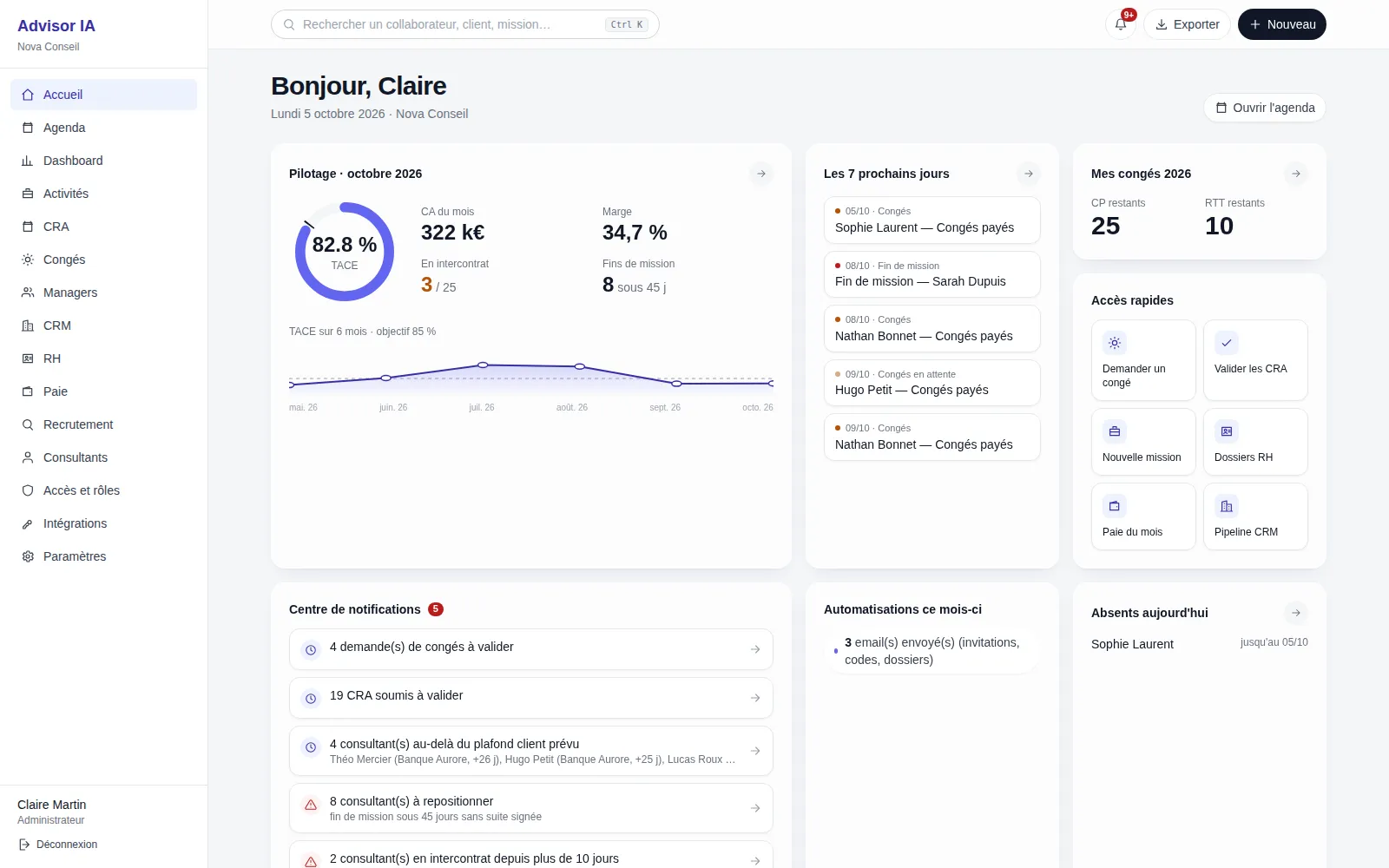Open the Sophie Laurent congés payés 05/10 event

932,220
